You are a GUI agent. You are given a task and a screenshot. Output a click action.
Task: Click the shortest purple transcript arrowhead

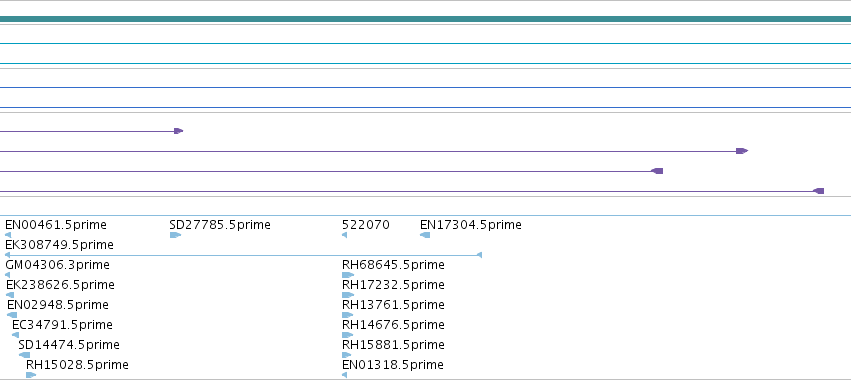[179, 131]
